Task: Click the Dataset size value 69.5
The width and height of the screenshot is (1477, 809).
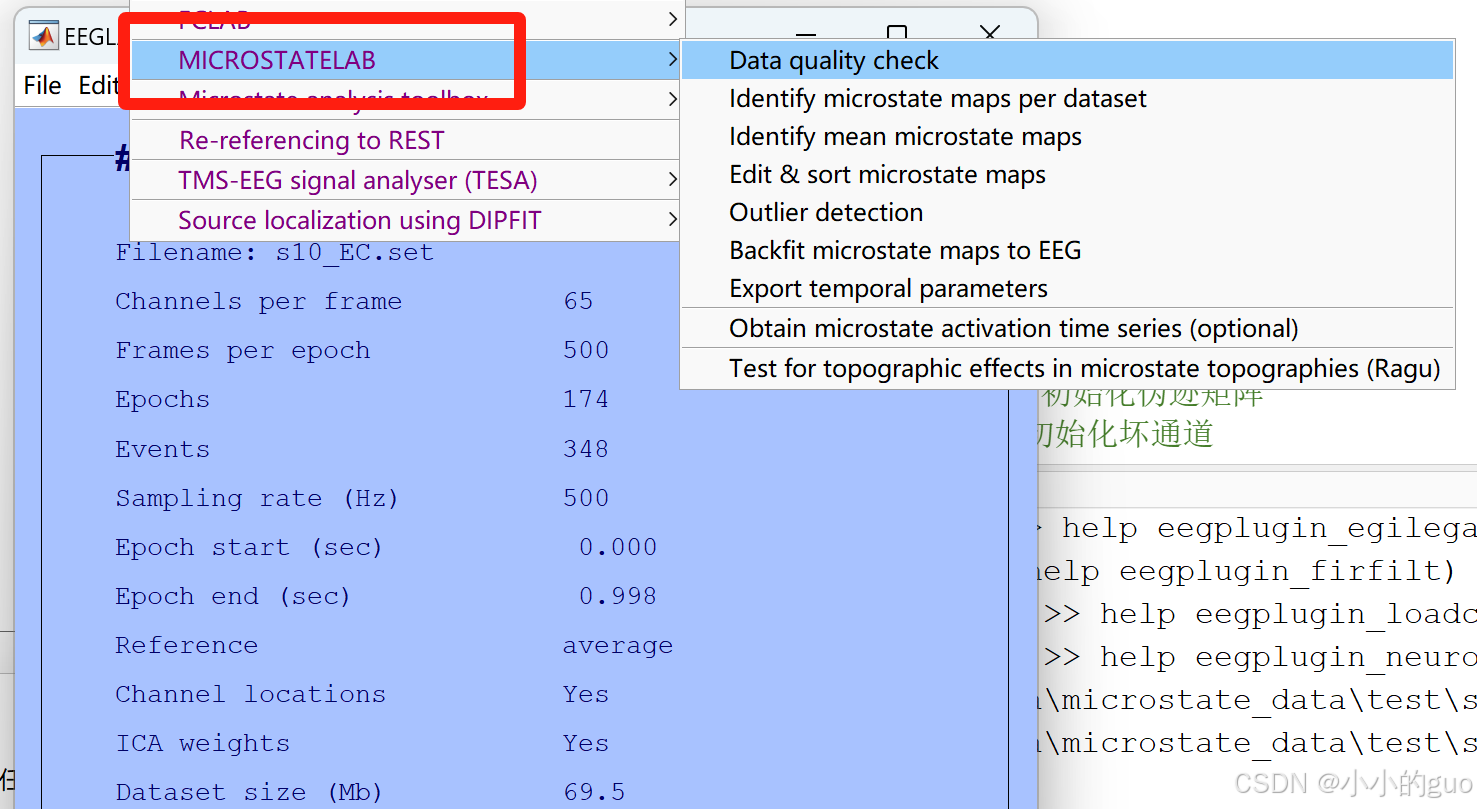Action: (x=594, y=792)
